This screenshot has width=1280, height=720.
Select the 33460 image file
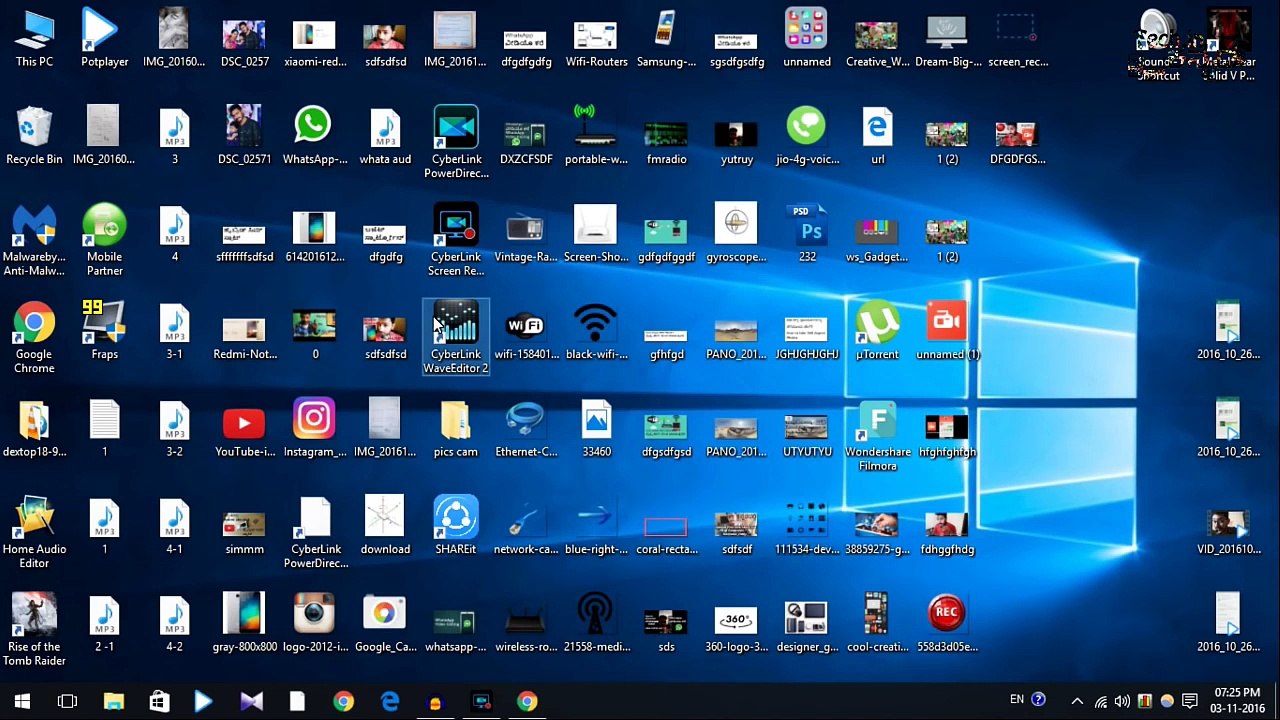[596, 428]
